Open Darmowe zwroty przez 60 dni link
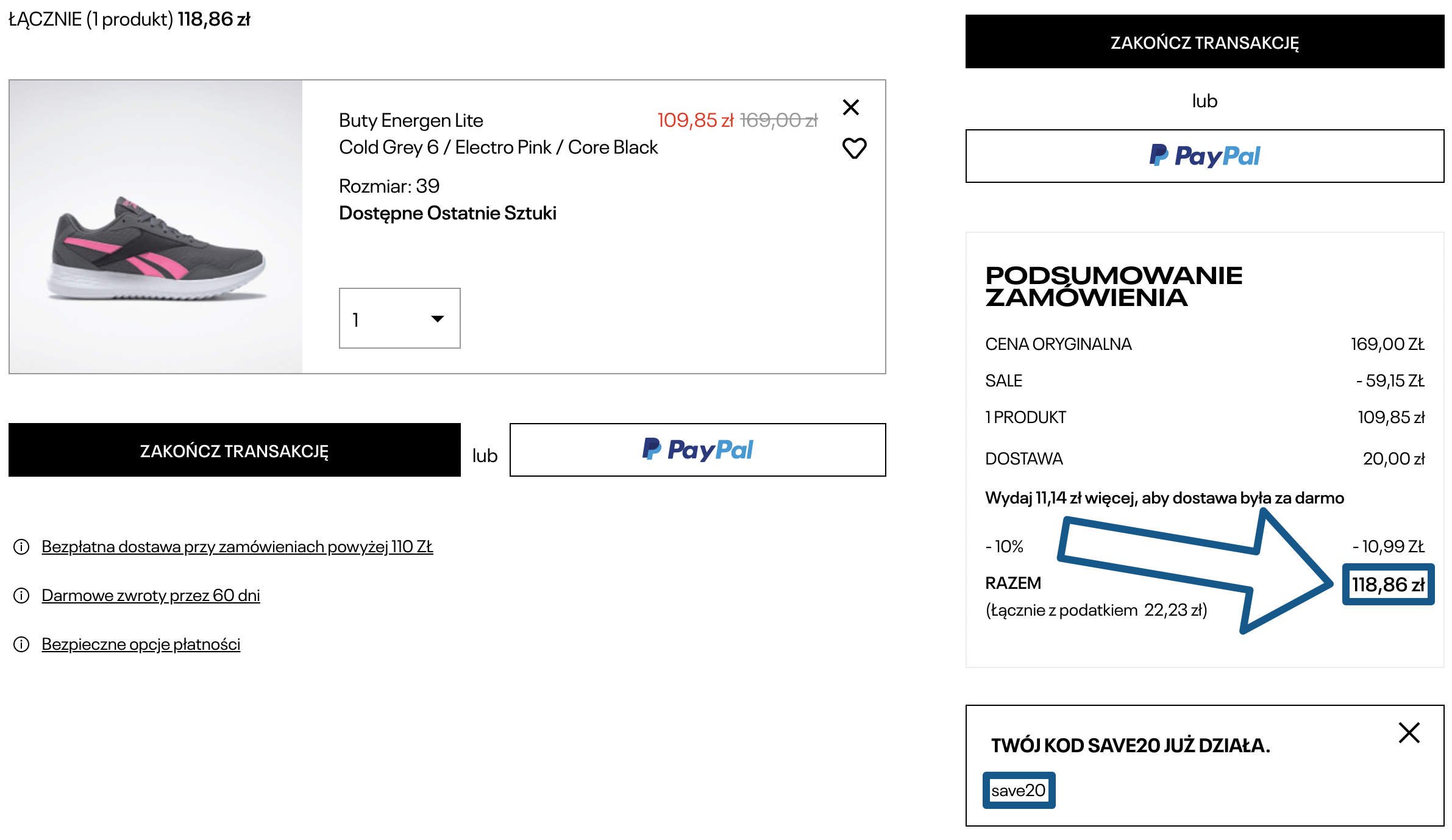1452x840 pixels. 151,596
